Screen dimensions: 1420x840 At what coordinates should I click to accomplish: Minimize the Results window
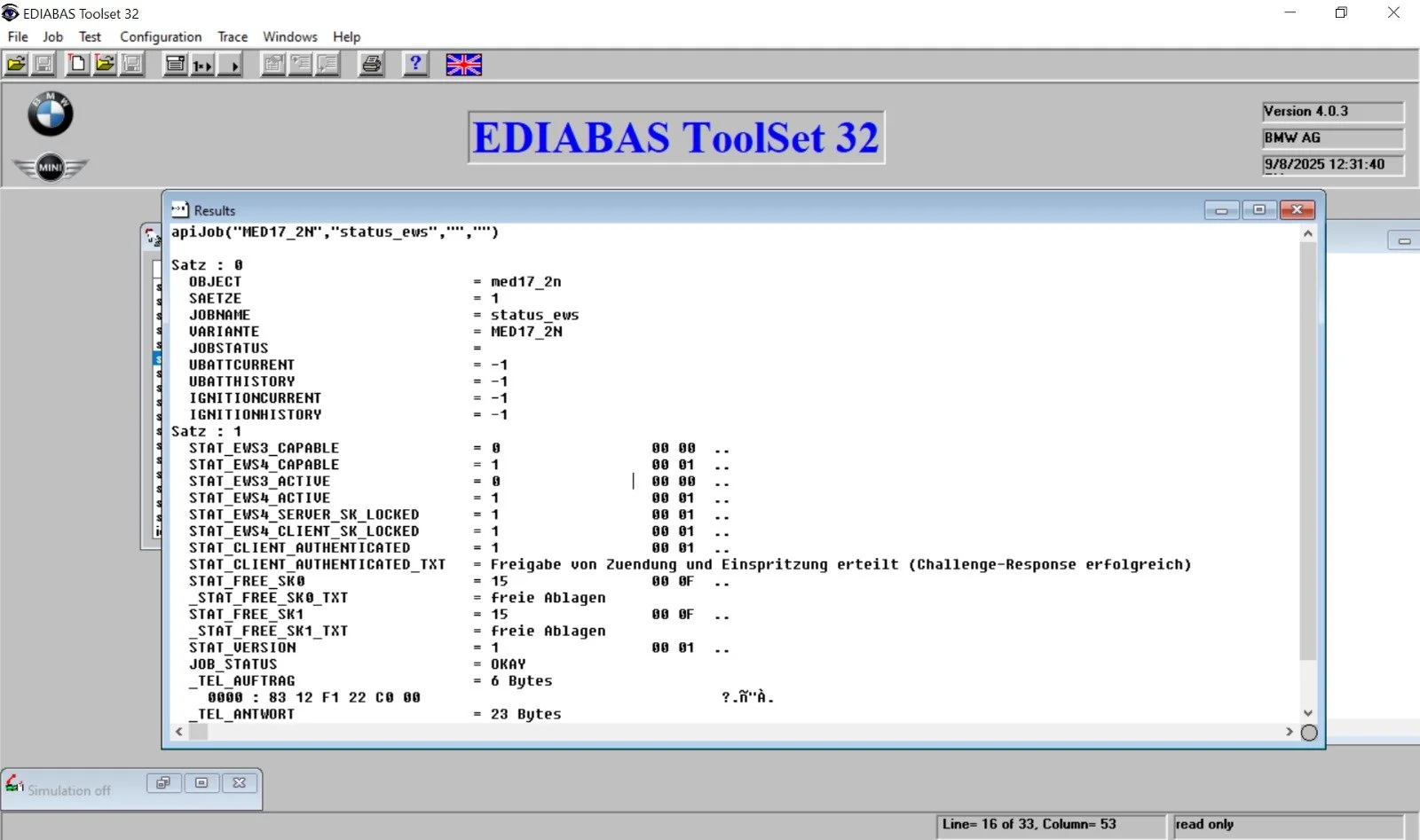pyautogui.click(x=1221, y=210)
